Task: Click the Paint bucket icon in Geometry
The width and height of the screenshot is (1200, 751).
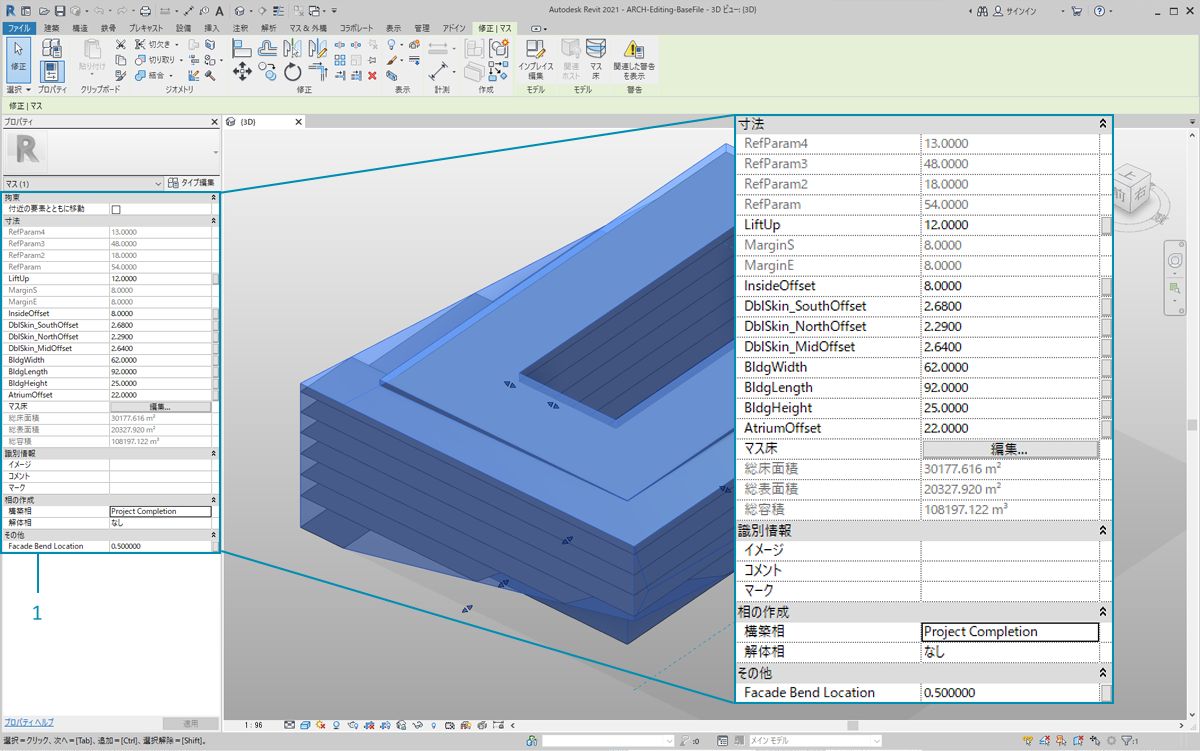Action: pos(210,60)
